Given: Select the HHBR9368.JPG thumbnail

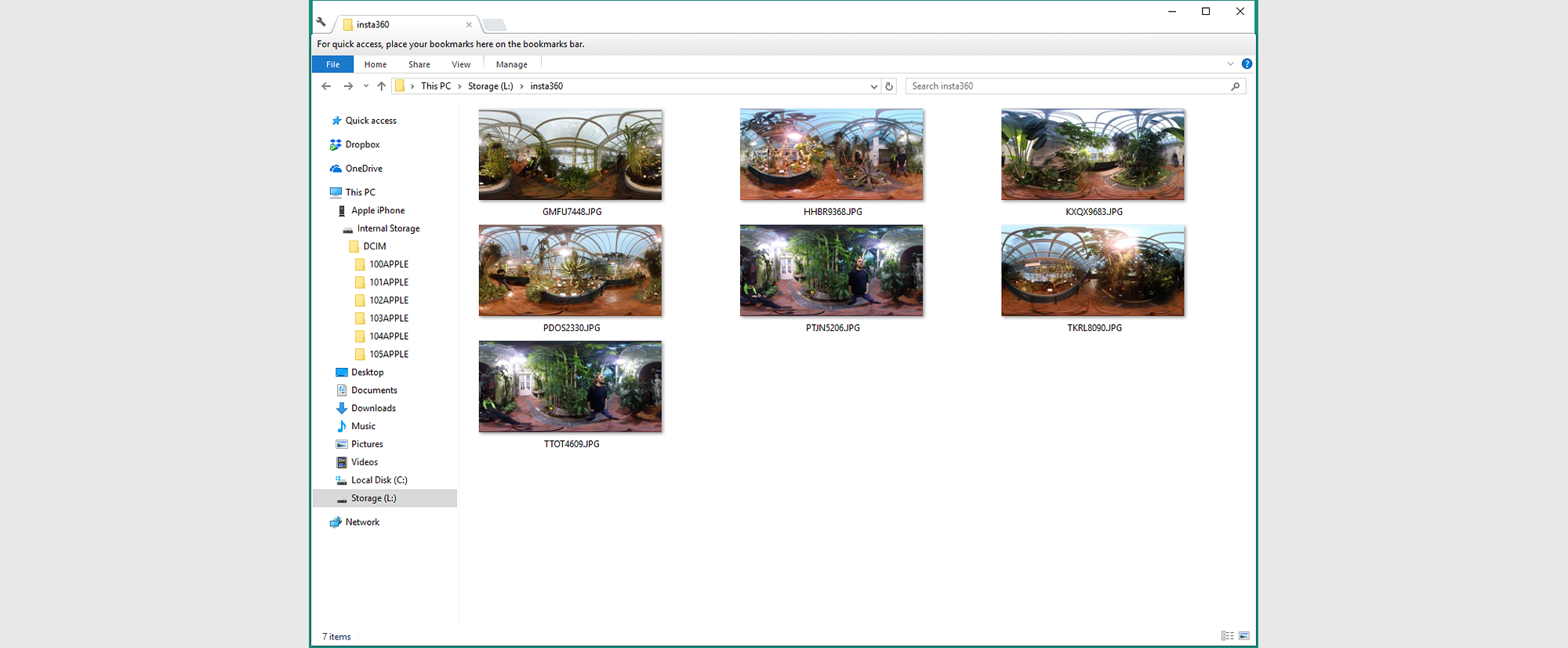Looking at the screenshot, I should (x=832, y=155).
